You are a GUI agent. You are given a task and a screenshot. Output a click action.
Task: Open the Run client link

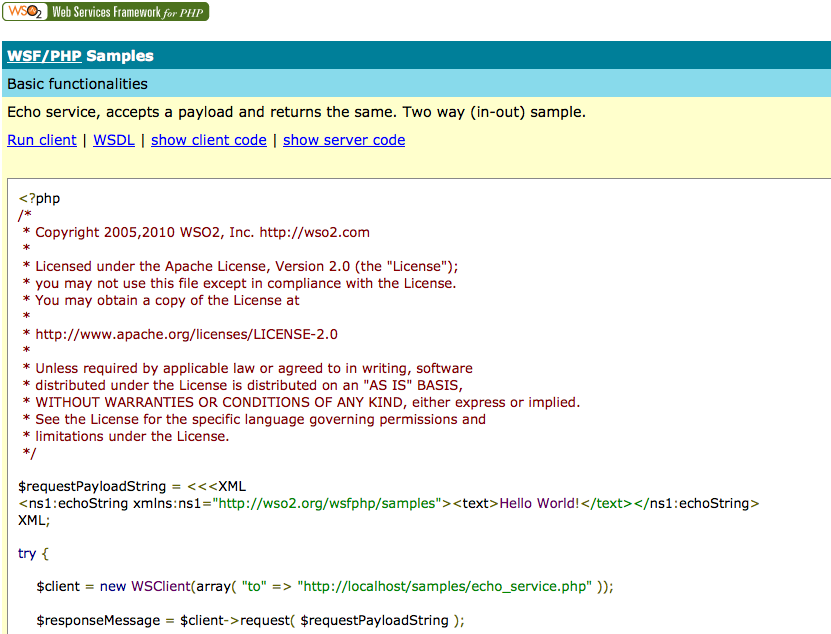pyautogui.click(x=41, y=140)
